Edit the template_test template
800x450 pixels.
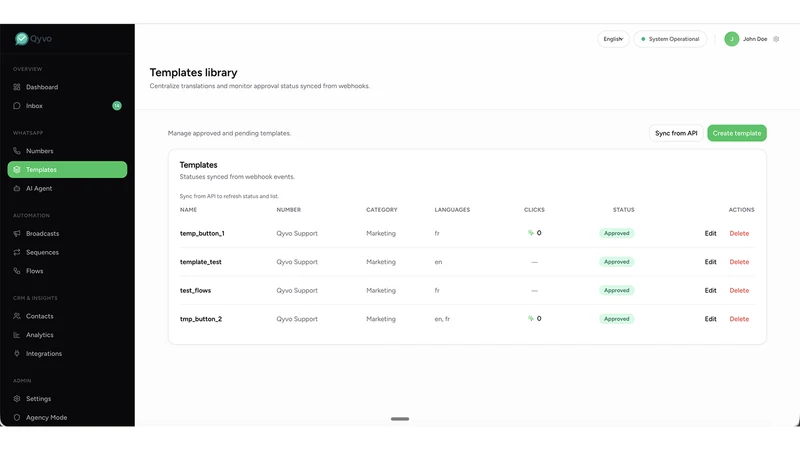point(710,262)
